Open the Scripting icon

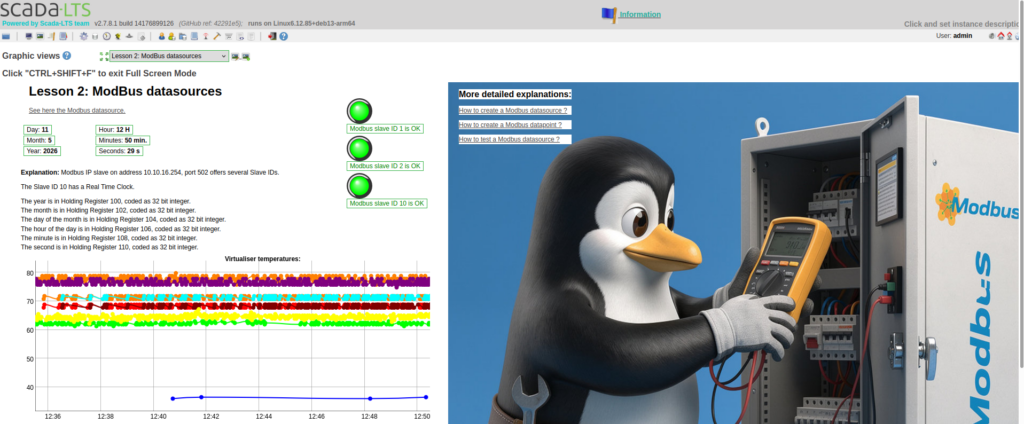pyautogui.click(x=141, y=37)
